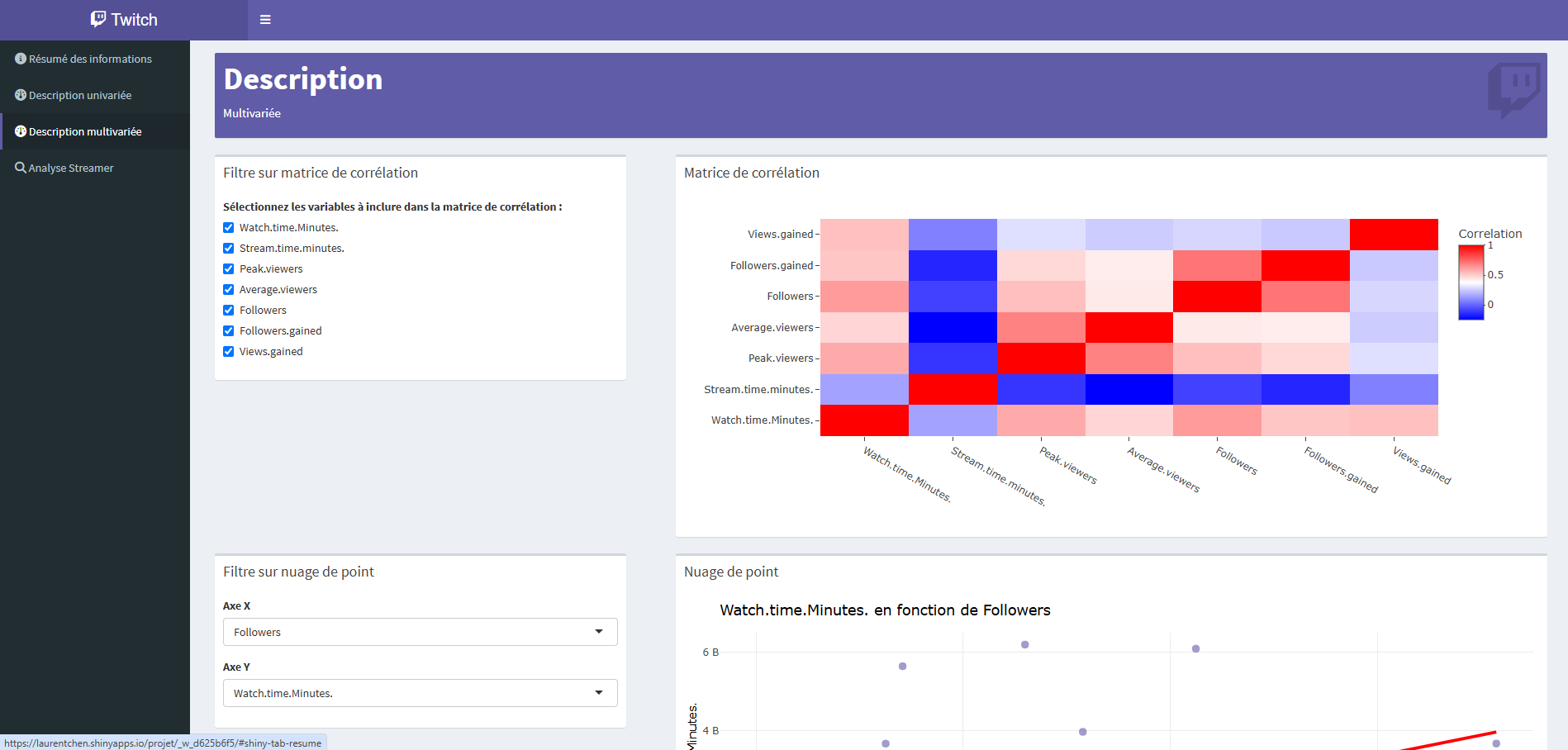
Task: Click the Axe Y dropdown arrow
Action: click(x=599, y=693)
